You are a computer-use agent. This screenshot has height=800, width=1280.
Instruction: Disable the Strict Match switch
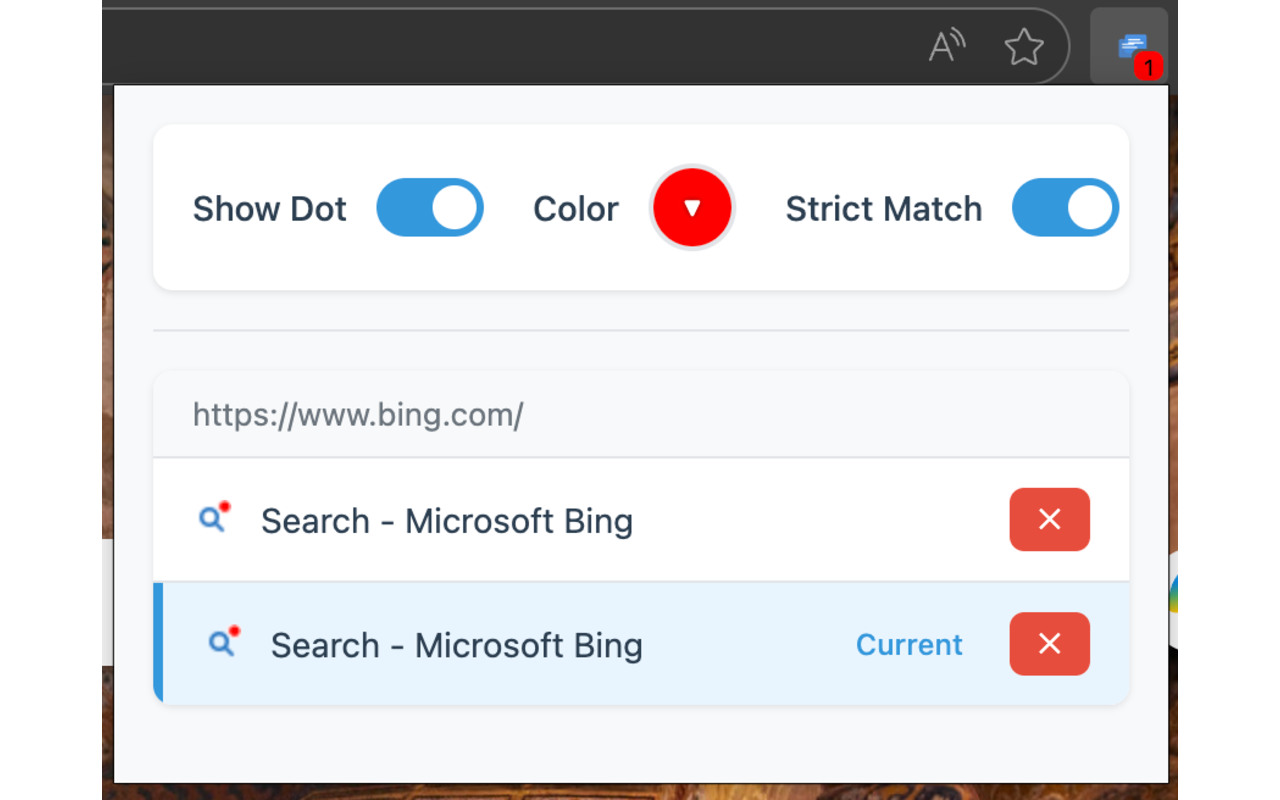coord(1065,208)
